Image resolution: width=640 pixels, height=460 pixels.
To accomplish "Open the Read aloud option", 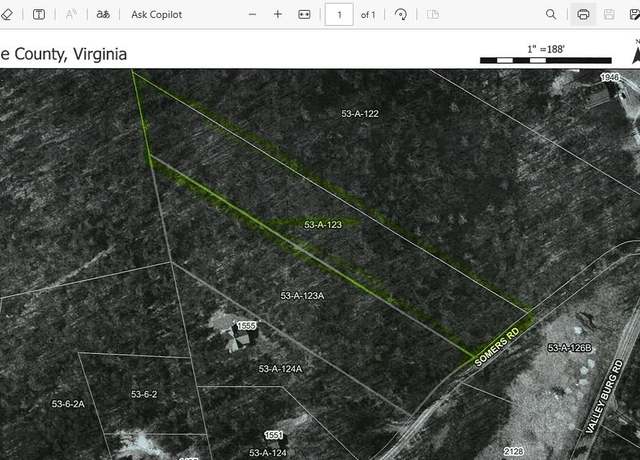I will (x=71, y=15).
